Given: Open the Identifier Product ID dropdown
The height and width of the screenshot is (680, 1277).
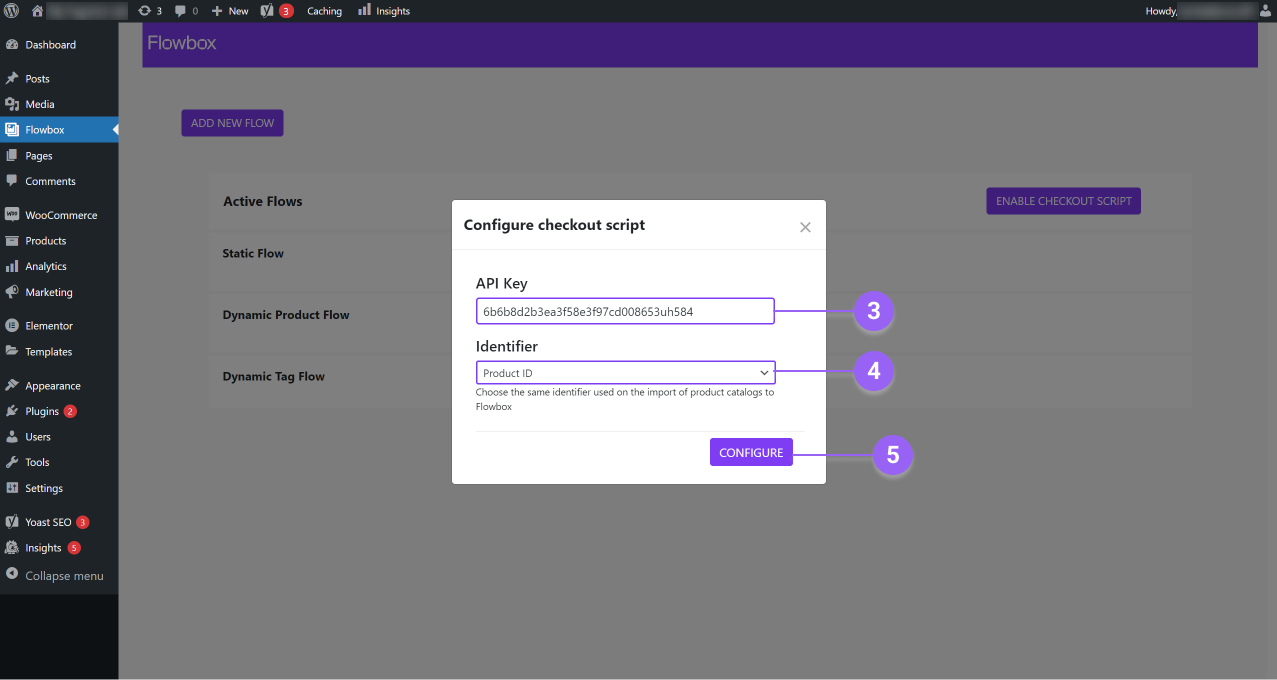Looking at the screenshot, I should pos(625,373).
